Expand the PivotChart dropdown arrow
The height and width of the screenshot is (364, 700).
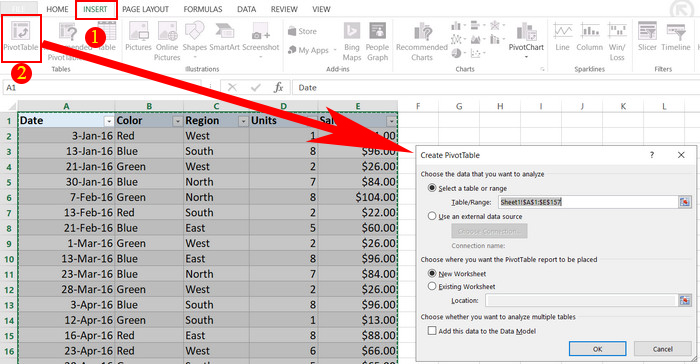pos(526,57)
